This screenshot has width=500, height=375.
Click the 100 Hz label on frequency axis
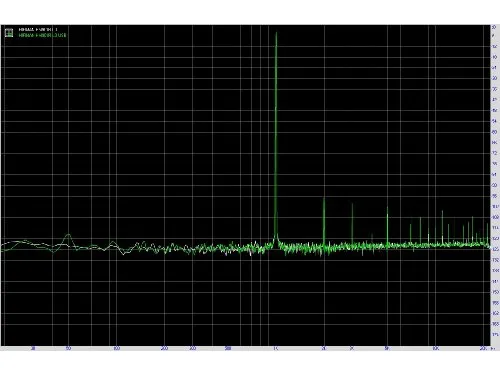tap(116, 349)
